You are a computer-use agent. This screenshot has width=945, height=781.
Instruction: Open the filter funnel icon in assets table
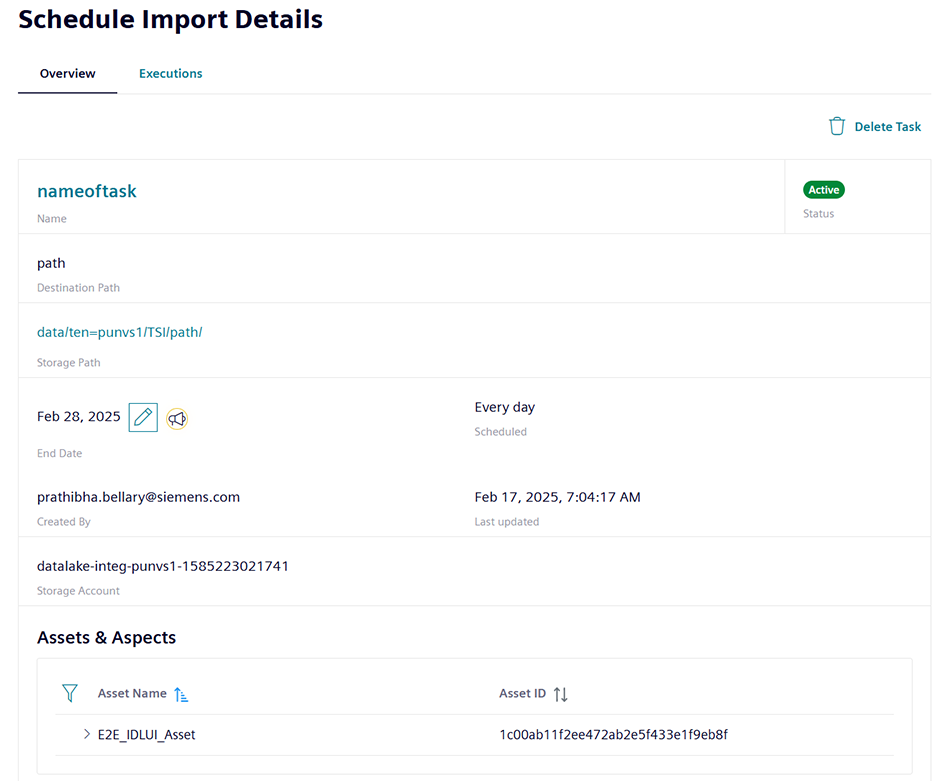click(70, 693)
